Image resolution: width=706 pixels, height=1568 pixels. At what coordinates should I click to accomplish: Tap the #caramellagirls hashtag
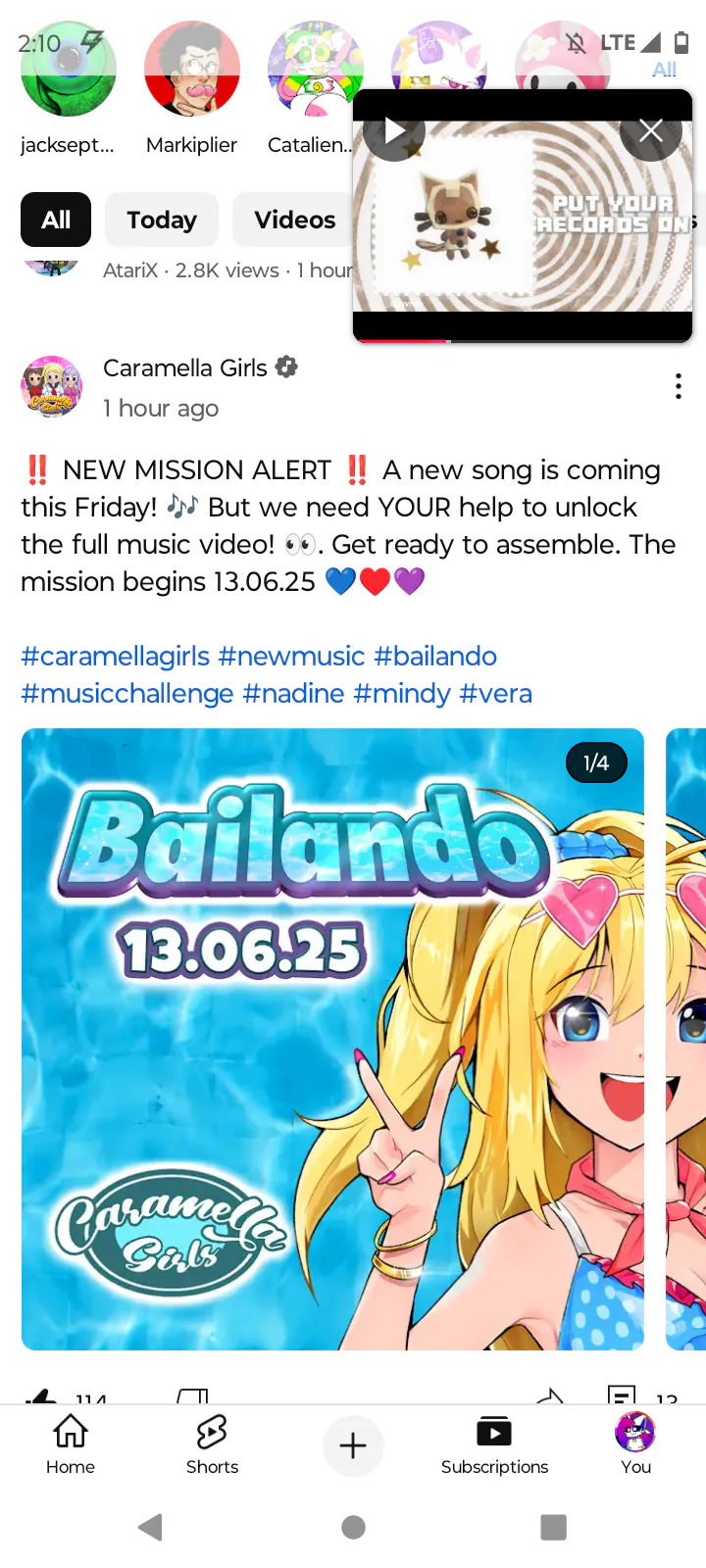point(116,656)
